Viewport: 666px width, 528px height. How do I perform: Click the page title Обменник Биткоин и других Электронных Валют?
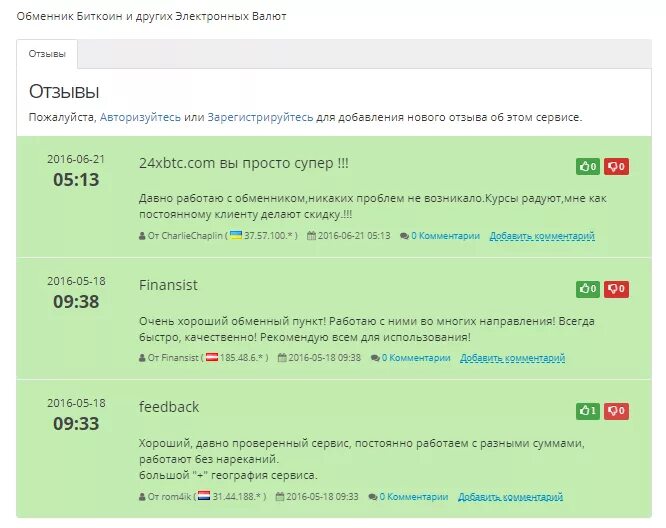(151, 17)
